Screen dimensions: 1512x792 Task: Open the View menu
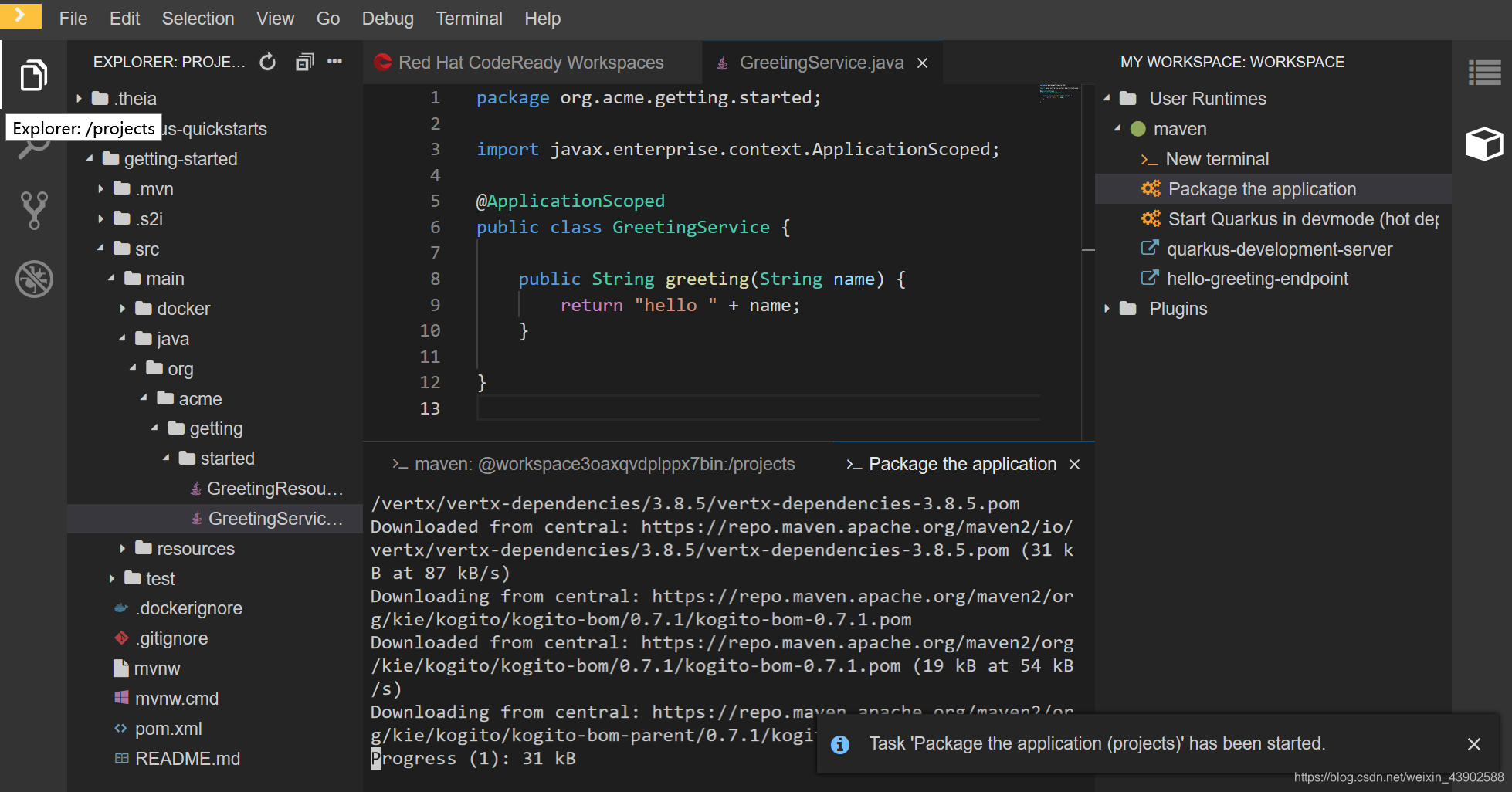pyautogui.click(x=275, y=19)
